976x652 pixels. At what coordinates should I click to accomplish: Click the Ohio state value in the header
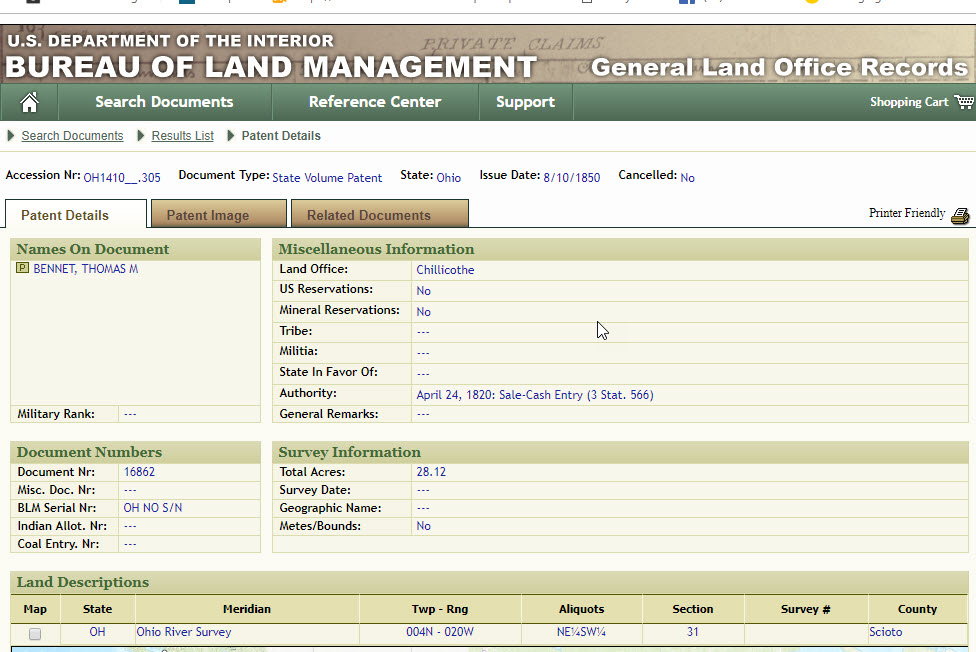(x=449, y=177)
